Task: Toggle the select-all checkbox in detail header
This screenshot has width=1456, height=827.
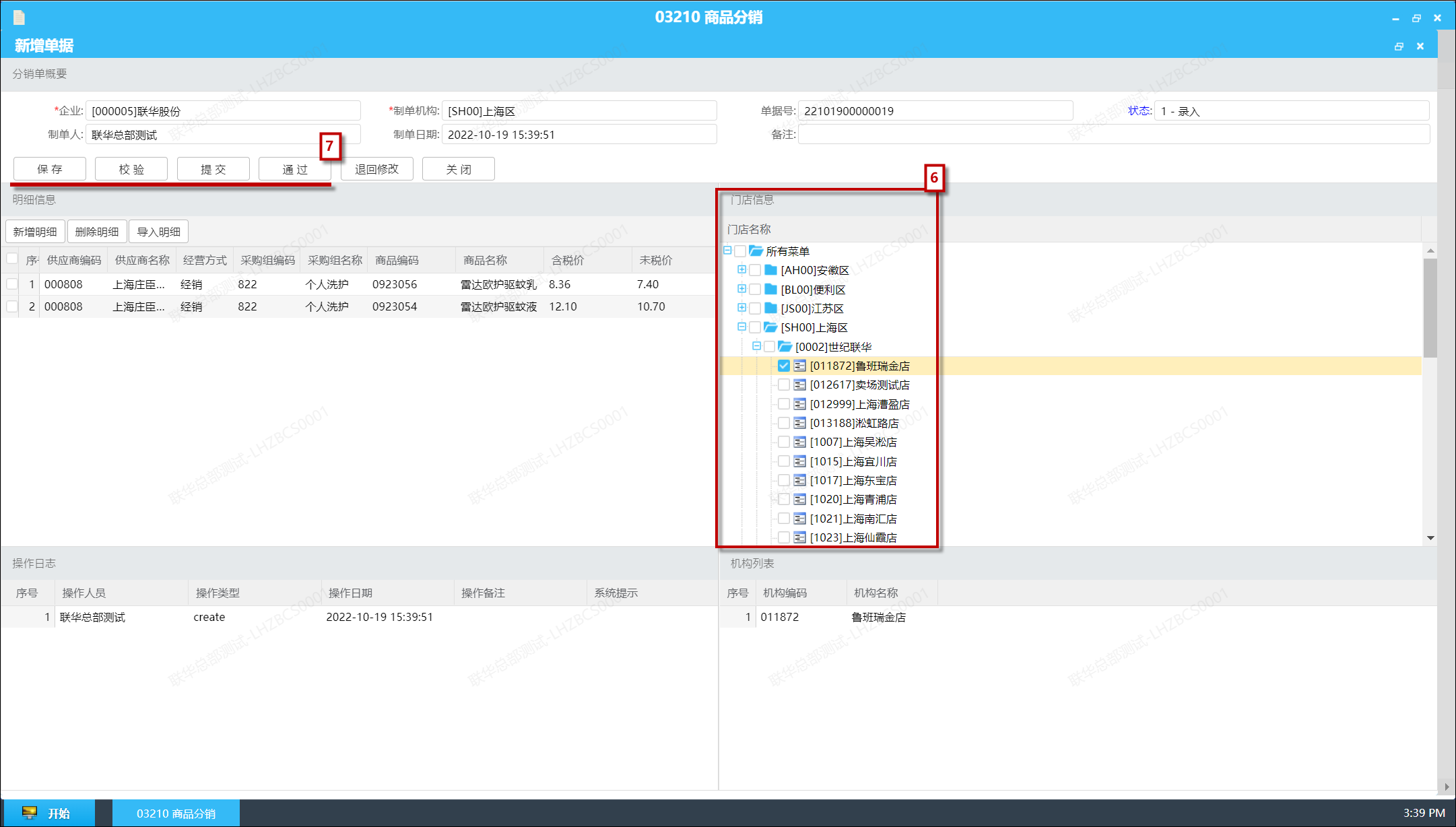Action: [12, 259]
